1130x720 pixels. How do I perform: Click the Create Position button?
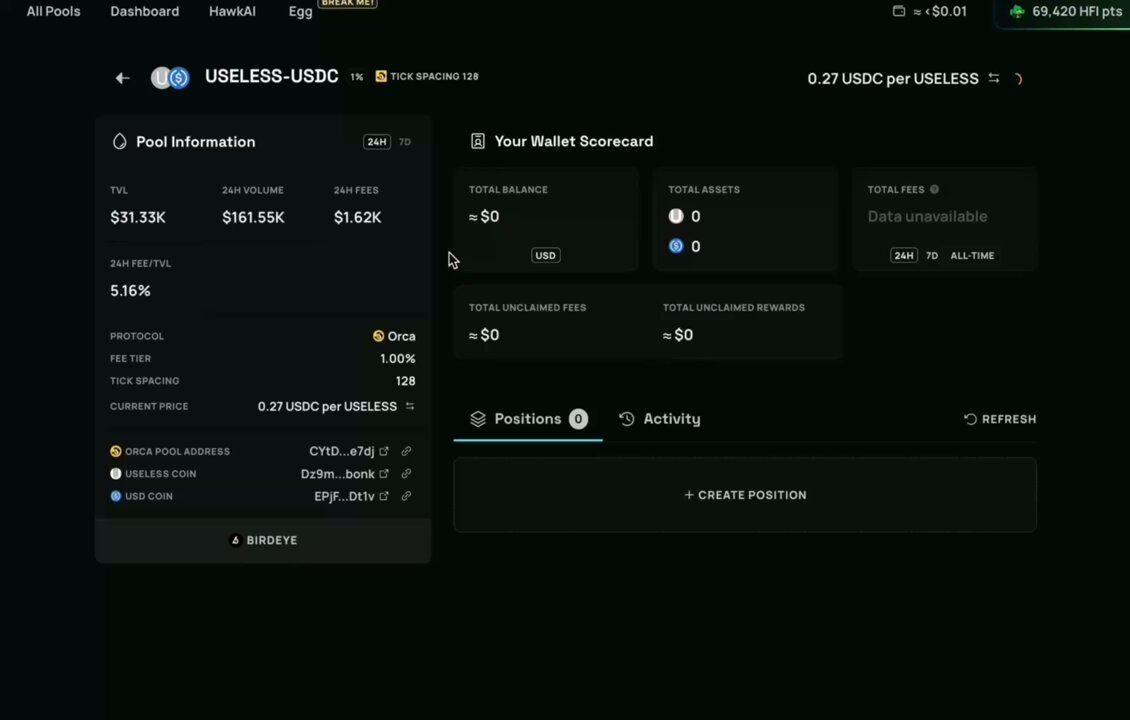[x=745, y=495]
